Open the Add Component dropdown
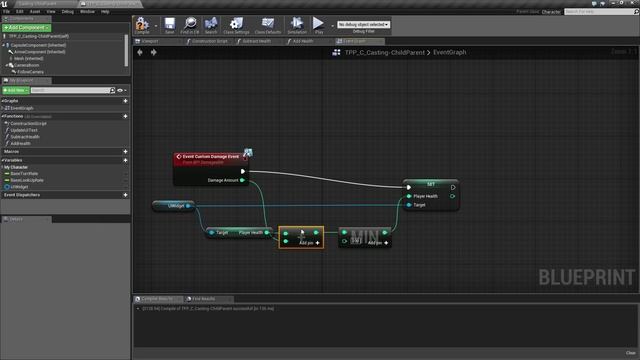 click(x=27, y=28)
